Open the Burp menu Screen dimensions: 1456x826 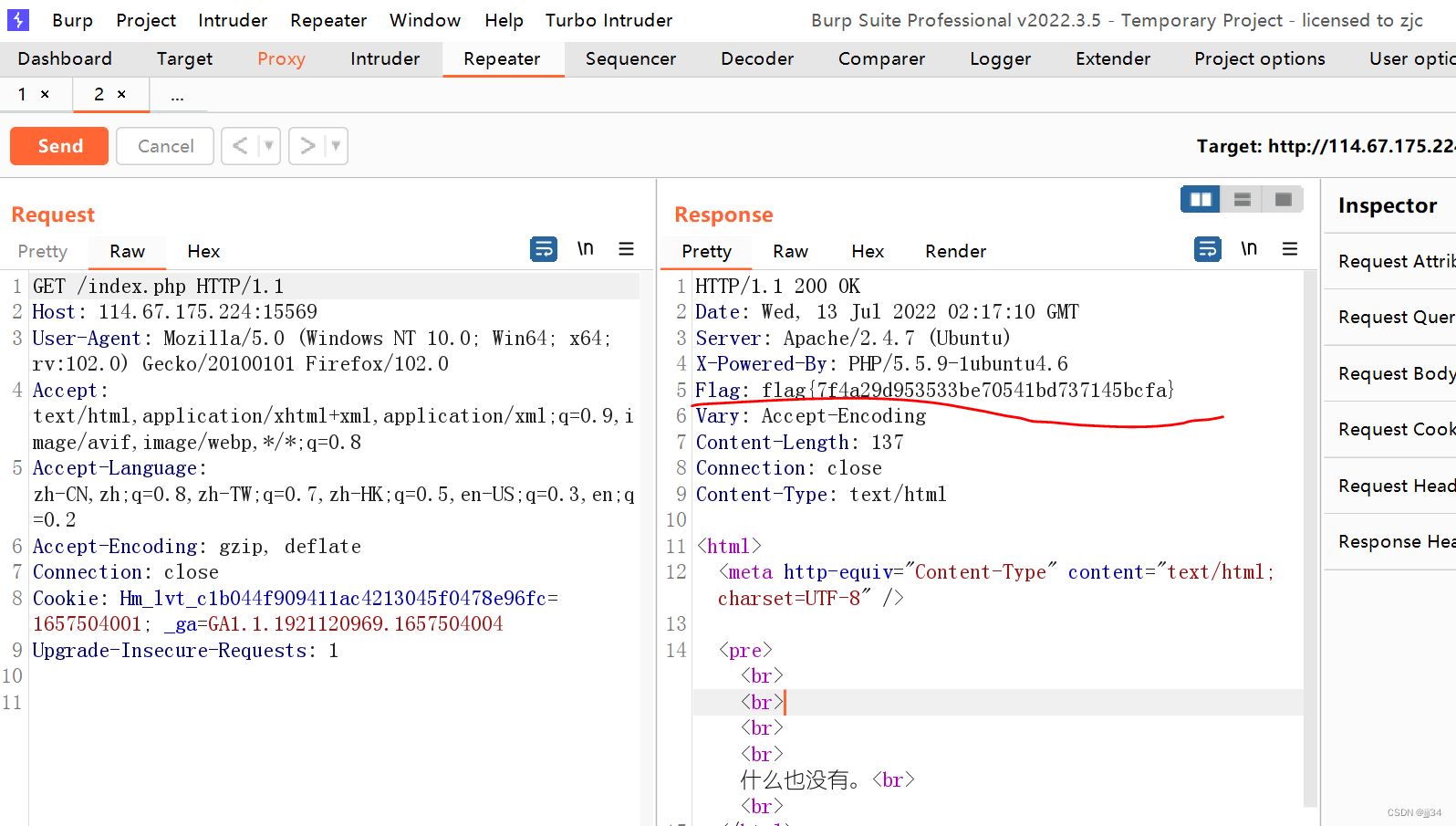pyautogui.click(x=72, y=20)
